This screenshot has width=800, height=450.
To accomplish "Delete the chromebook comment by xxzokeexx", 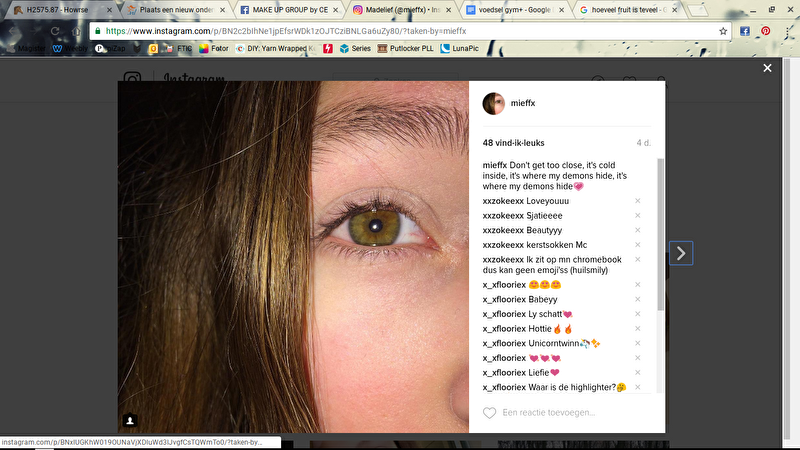I will coord(637,260).
